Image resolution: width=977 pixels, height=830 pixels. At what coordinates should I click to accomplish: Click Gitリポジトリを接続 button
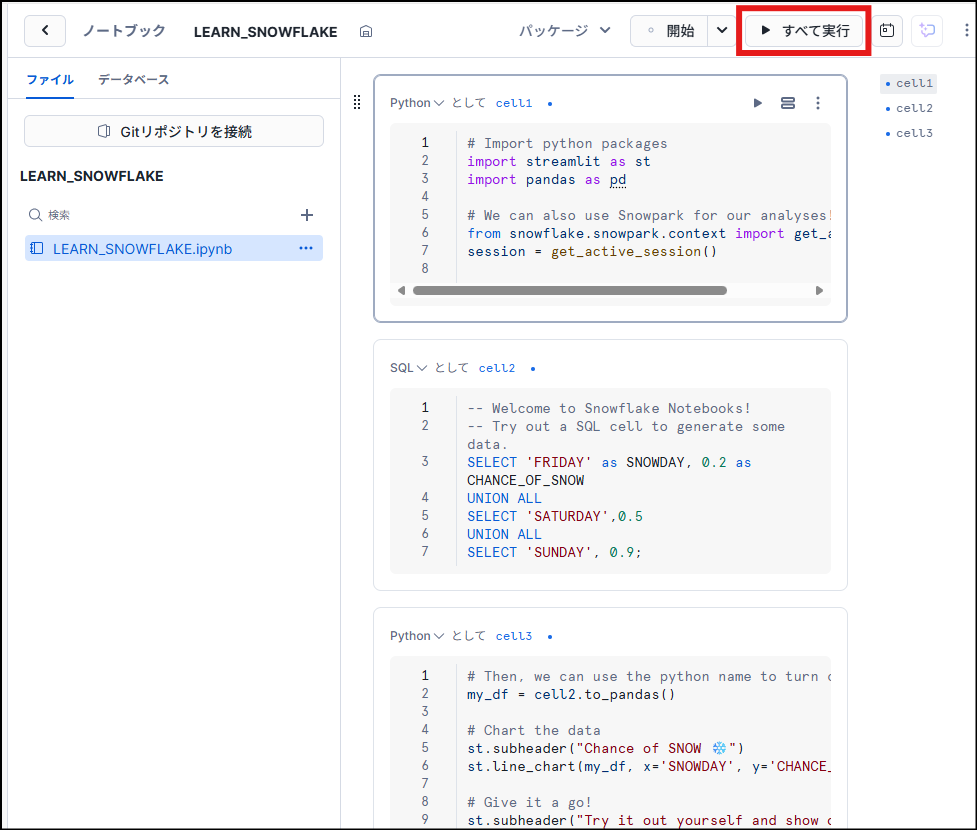(174, 131)
